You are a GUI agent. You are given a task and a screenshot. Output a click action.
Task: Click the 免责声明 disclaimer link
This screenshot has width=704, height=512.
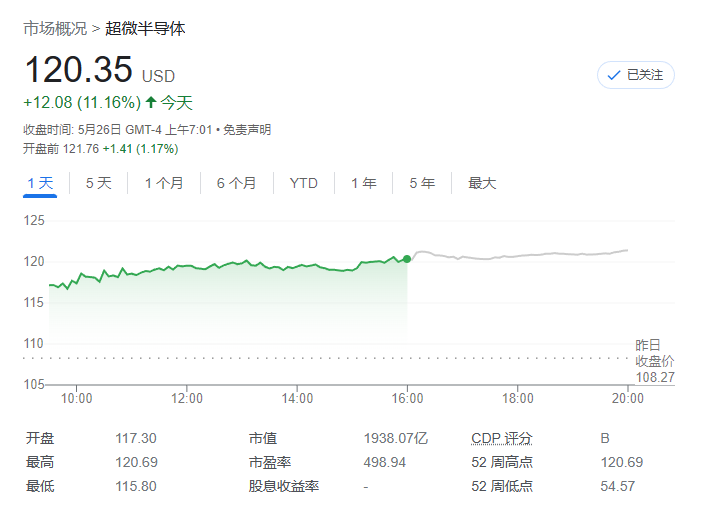247,129
